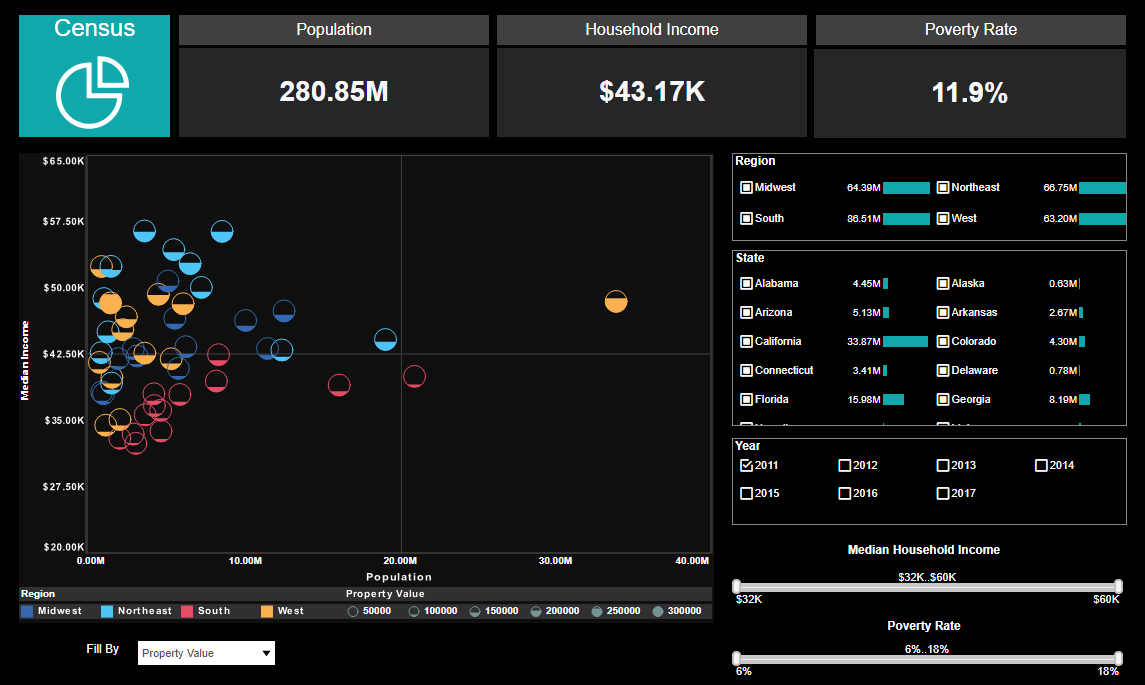Check the 2012 year checkbox
The height and width of the screenshot is (685, 1145).
click(844, 465)
